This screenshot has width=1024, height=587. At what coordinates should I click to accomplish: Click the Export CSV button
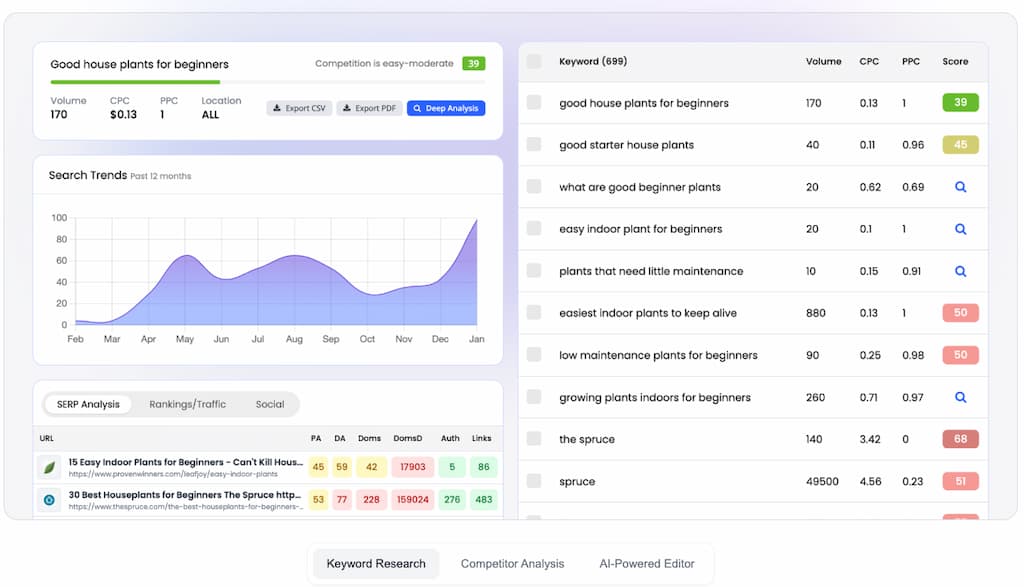[299, 108]
